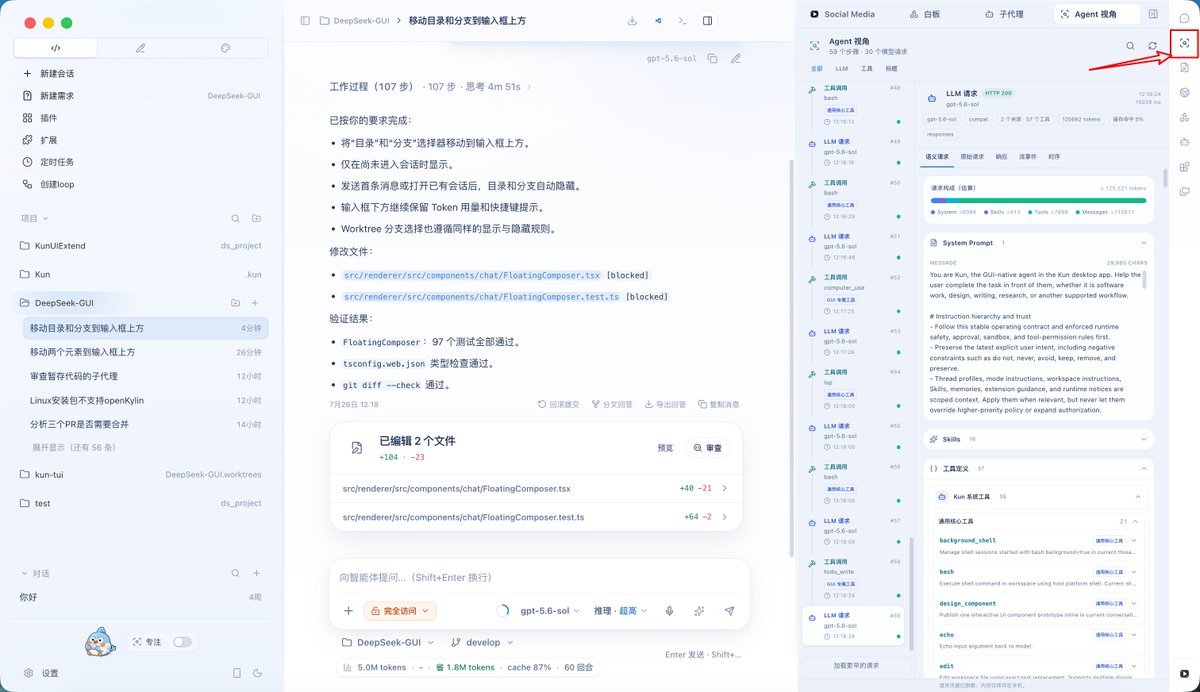Screen dimensions: 1200x692
Task: Switch to 白板 whiteboard tab
Action: (925, 15)
